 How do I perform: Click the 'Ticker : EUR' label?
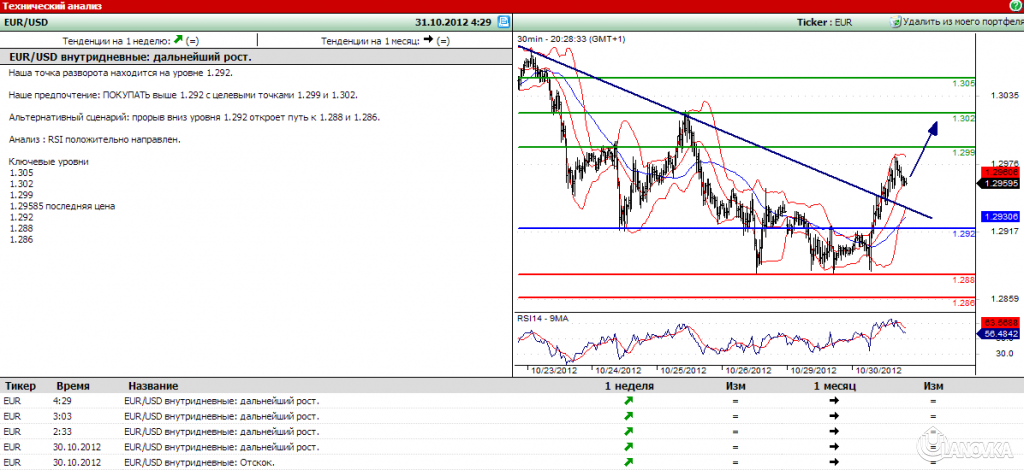tap(825, 22)
